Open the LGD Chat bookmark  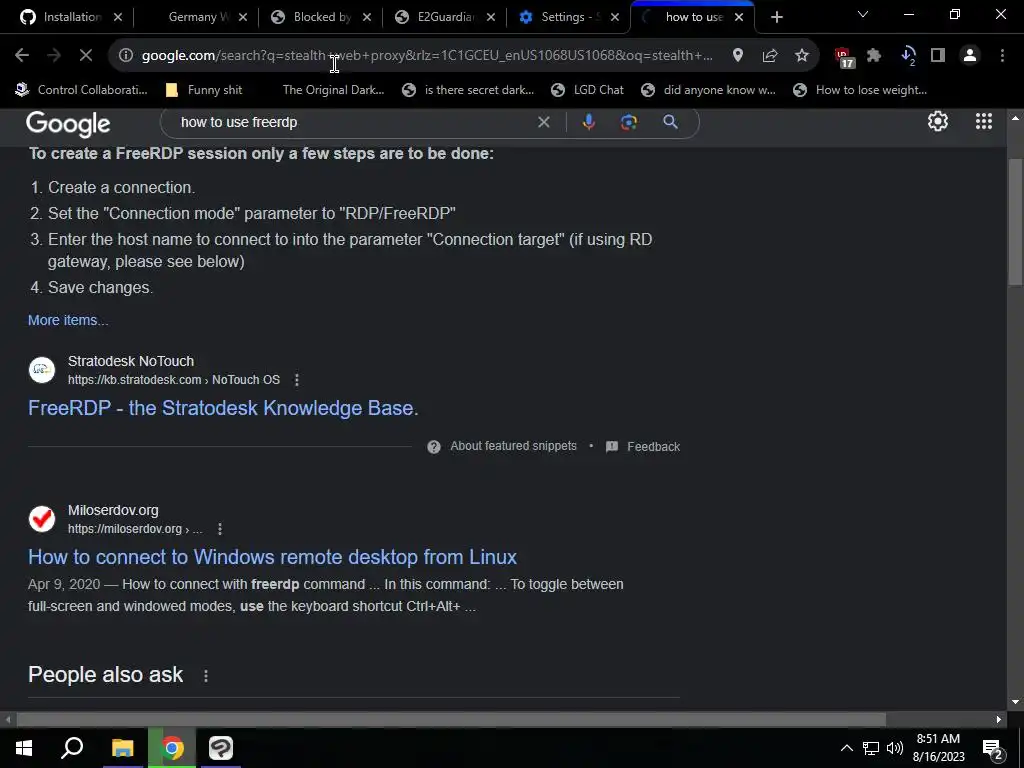[x=587, y=90]
